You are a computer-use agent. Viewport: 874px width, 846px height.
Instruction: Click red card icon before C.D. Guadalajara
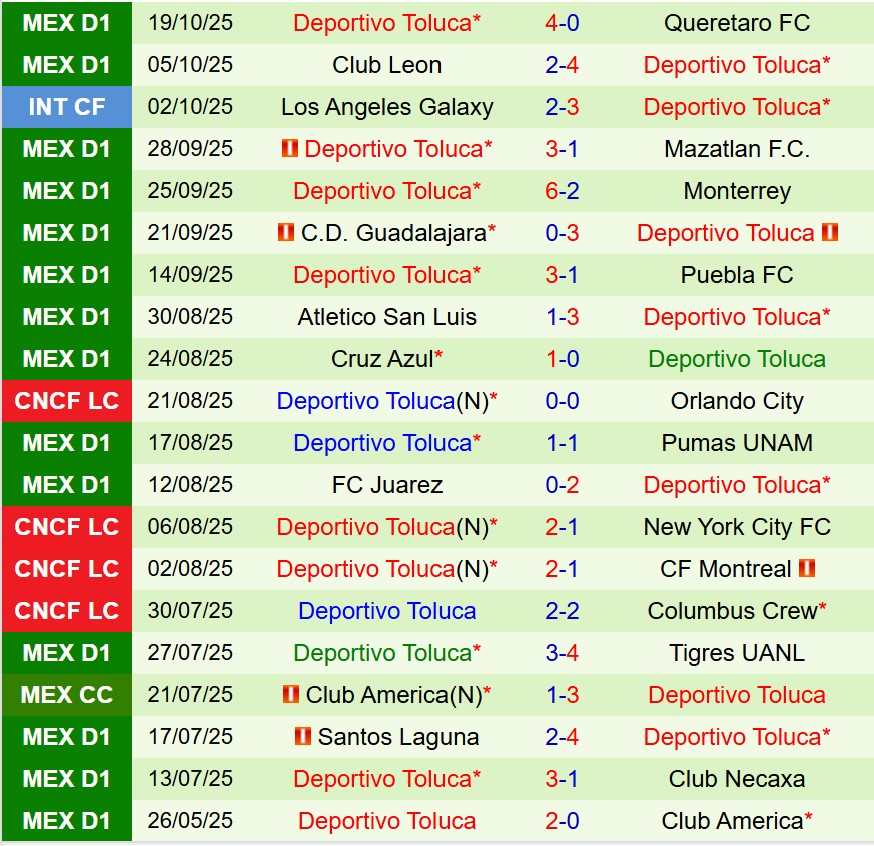click(x=286, y=233)
